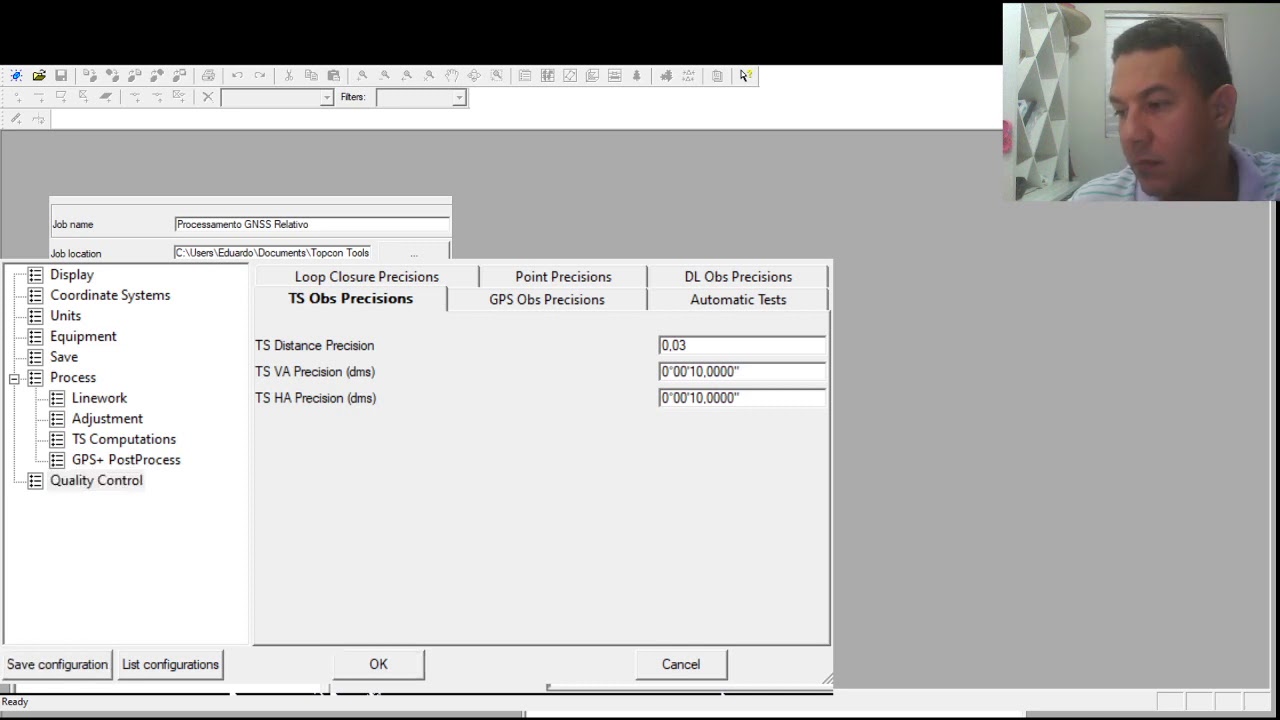Select Units in the settings tree

pos(66,316)
